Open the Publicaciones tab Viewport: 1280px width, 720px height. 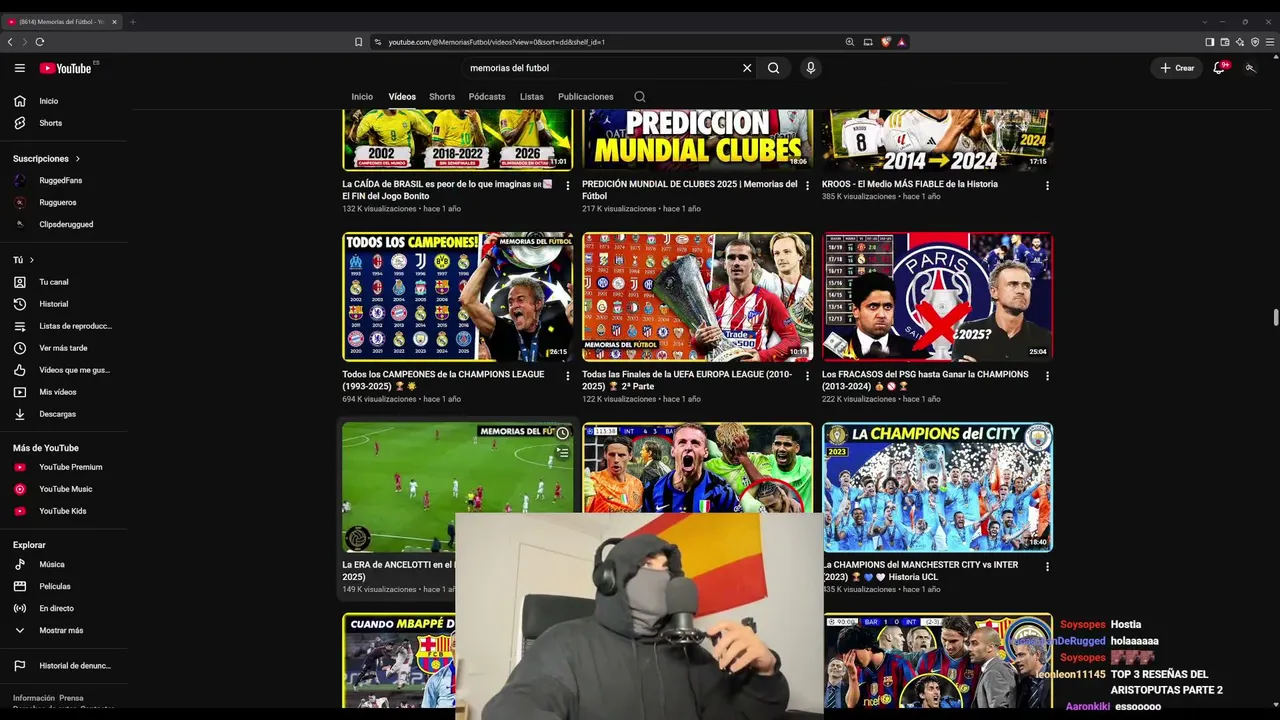coord(586,97)
